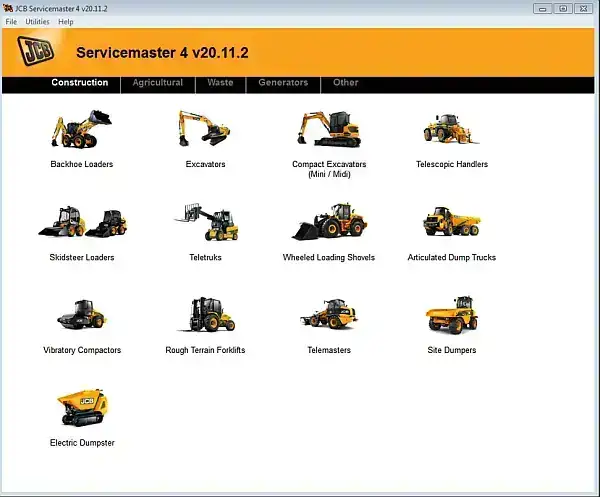600x497 pixels.
Task: Click the Wheeled Loading Shovels picture
Action: [329, 222]
